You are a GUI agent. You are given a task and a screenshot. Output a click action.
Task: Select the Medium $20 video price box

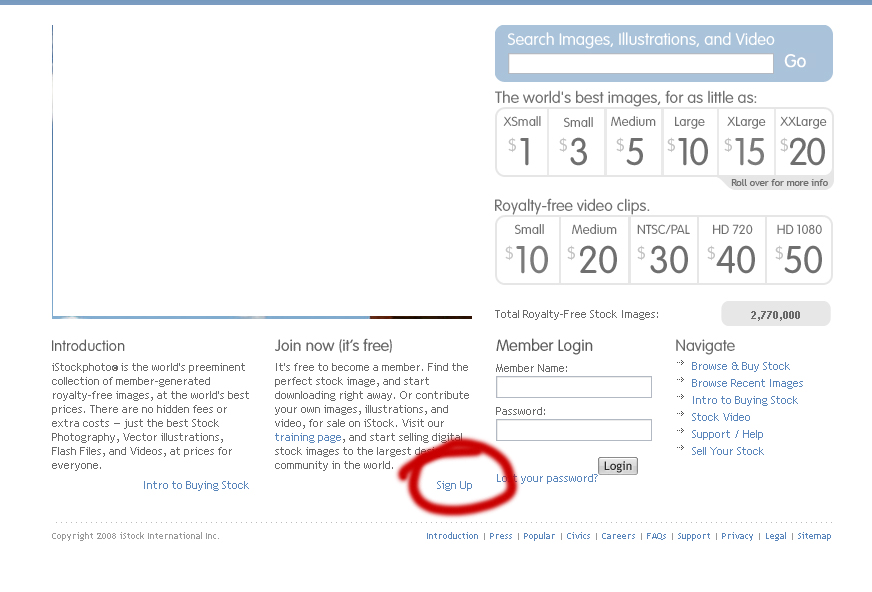pos(594,250)
